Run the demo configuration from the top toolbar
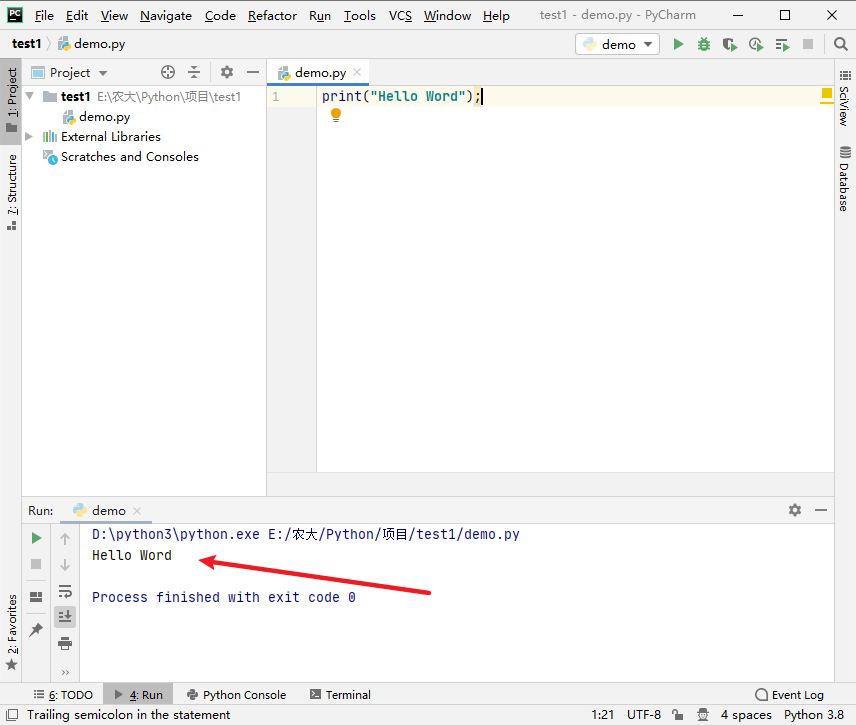The image size is (856, 725). tap(679, 44)
